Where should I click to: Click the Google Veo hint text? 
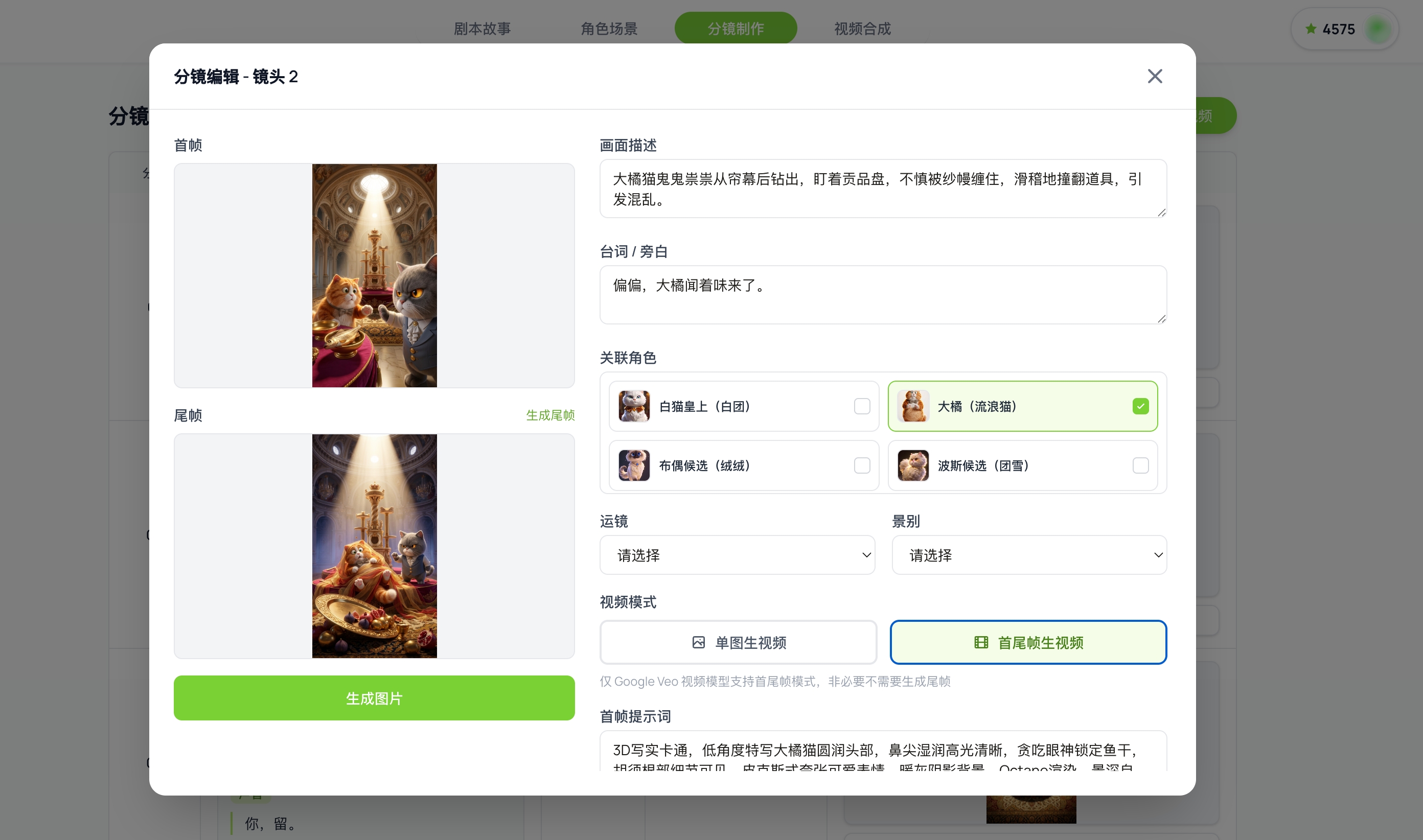pos(775,682)
